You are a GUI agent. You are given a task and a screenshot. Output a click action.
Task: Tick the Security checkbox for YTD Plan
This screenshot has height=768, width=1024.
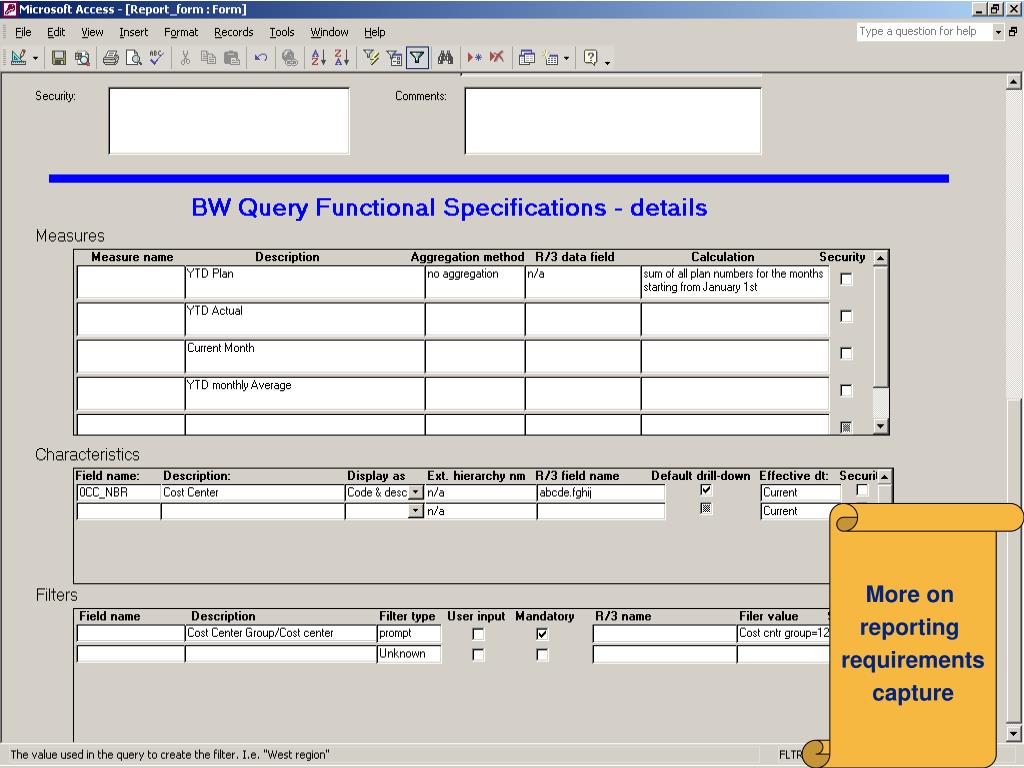pyautogui.click(x=846, y=279)
